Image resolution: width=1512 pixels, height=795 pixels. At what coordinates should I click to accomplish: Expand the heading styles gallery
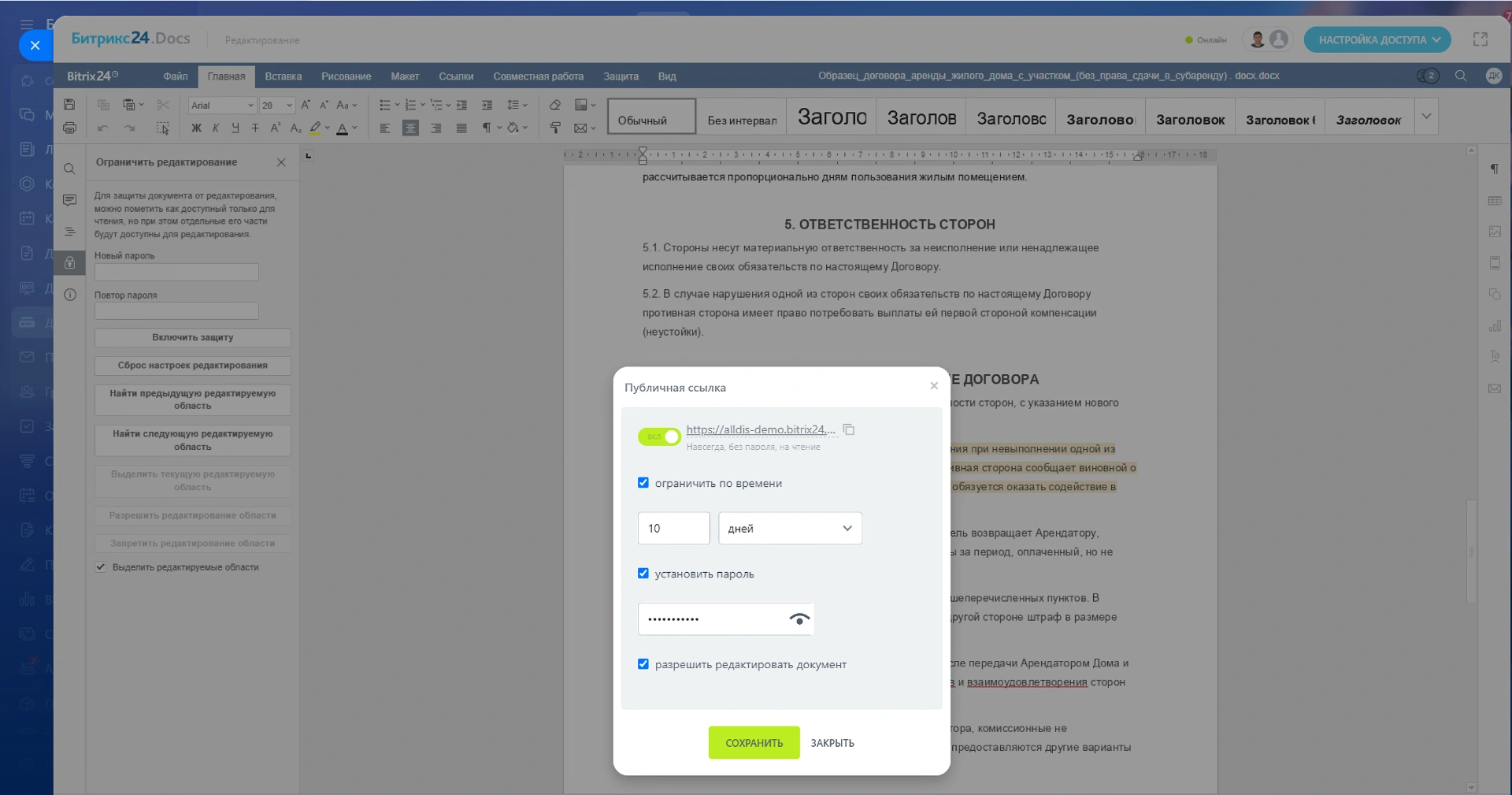point(1426,117)
